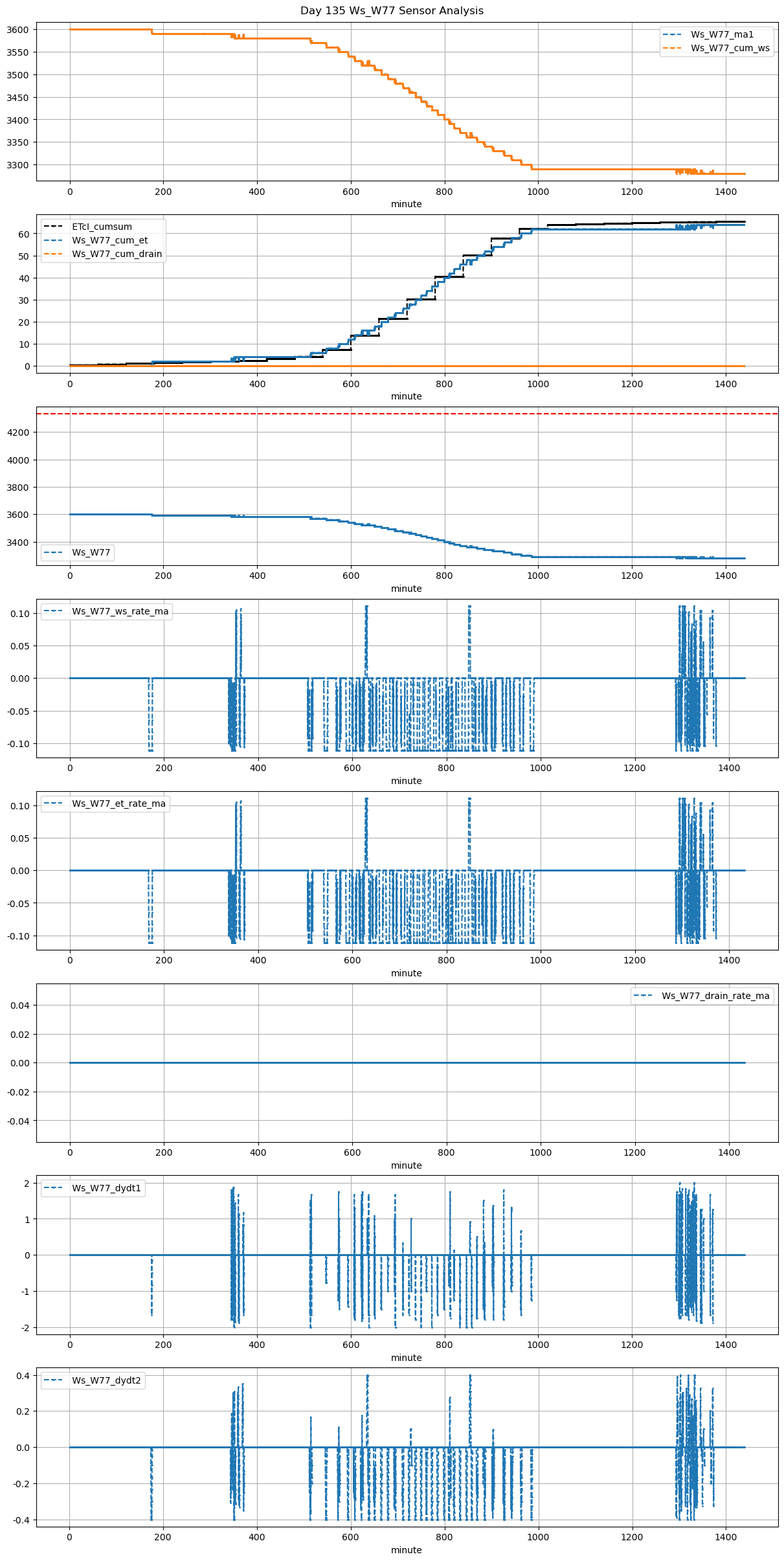
Task: Click the Ws_W77_ma1 legend entry
Action: pyautogui.click(x=722, y=34)
